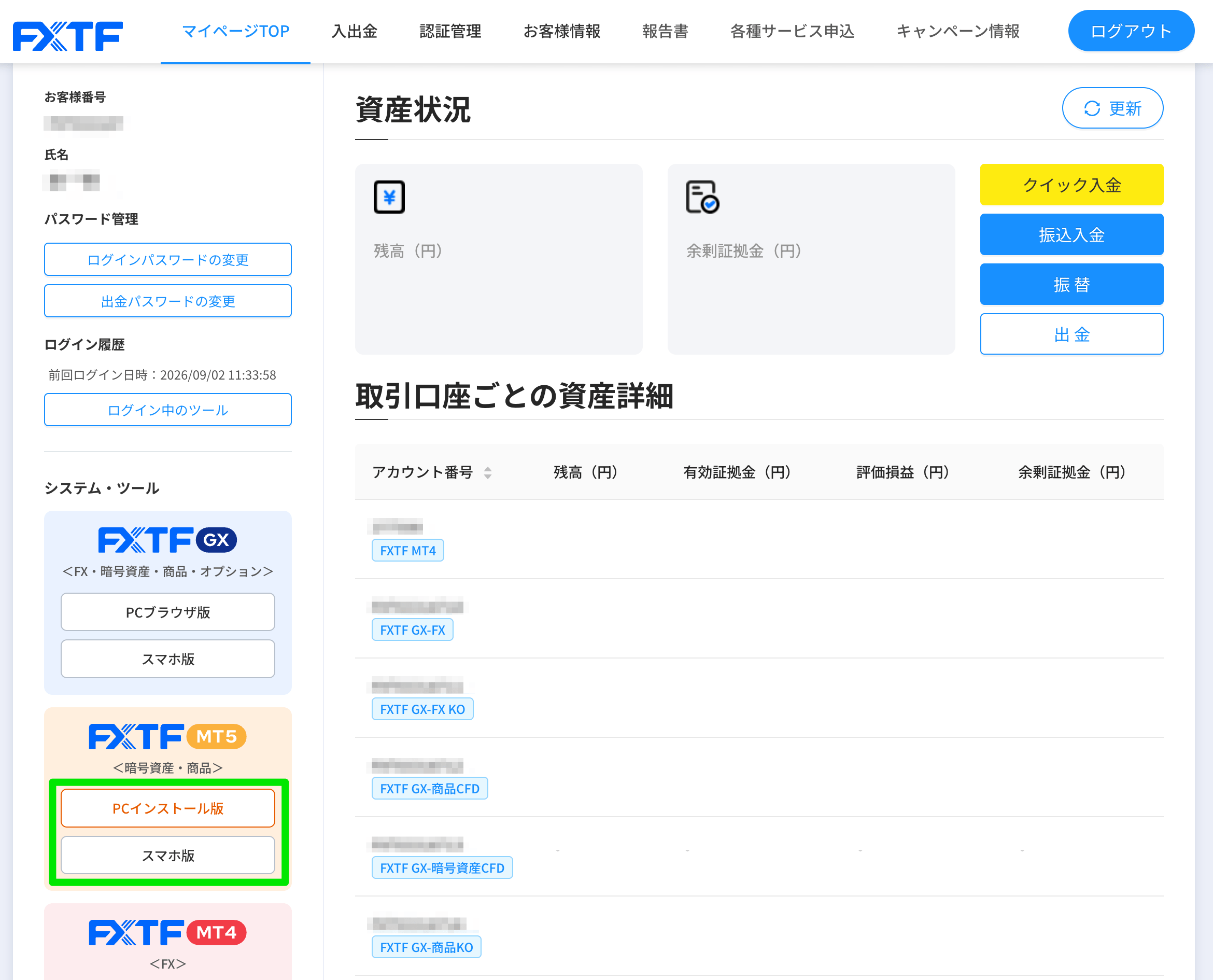
Task: Click MT5 PCインストール版 button
Action: 167,808
